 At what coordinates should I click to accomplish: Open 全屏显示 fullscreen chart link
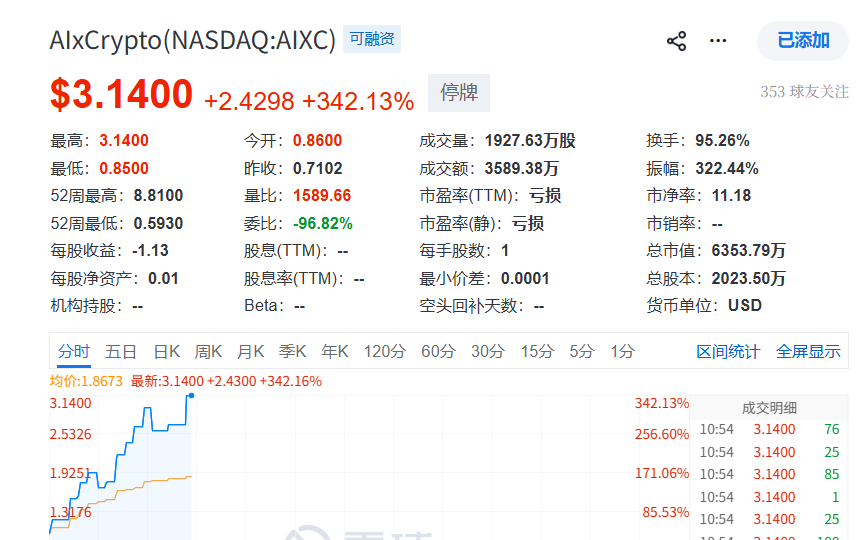coord(808,352)
